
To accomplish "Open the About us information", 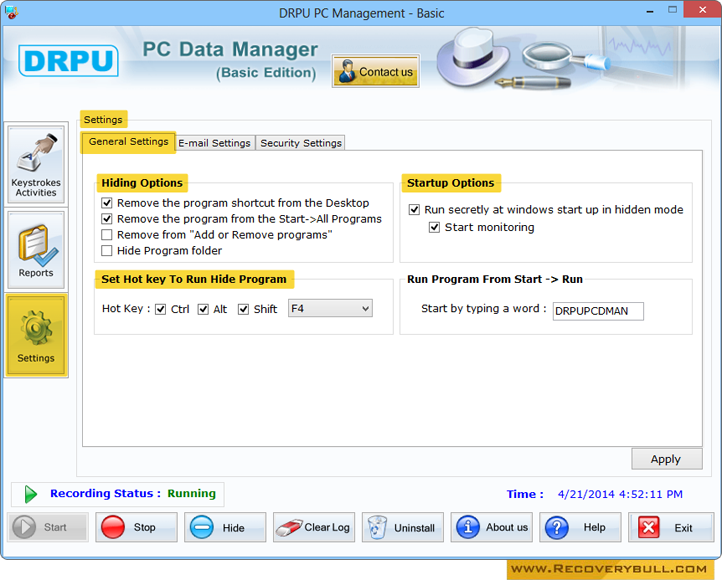I will (x=492, y=527).
